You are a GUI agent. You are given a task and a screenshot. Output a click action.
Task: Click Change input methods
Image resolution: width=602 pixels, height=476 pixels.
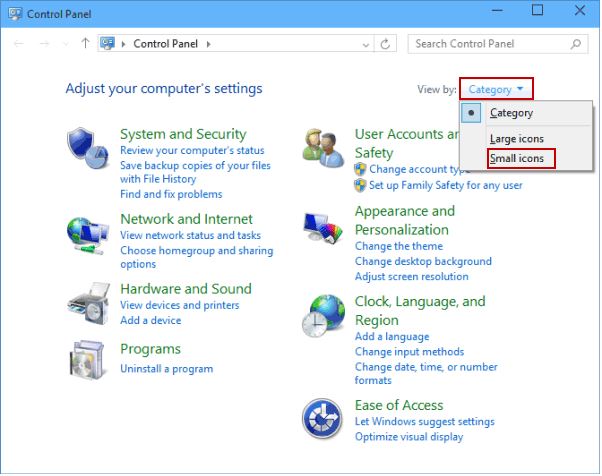[x=409, y=352]
